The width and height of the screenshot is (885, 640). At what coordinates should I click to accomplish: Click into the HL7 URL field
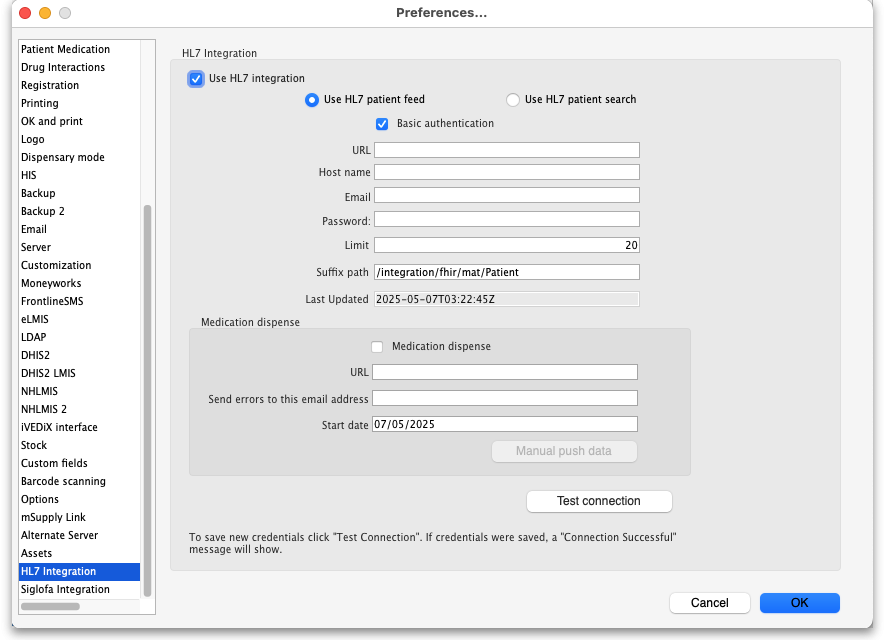coord(506,150)
